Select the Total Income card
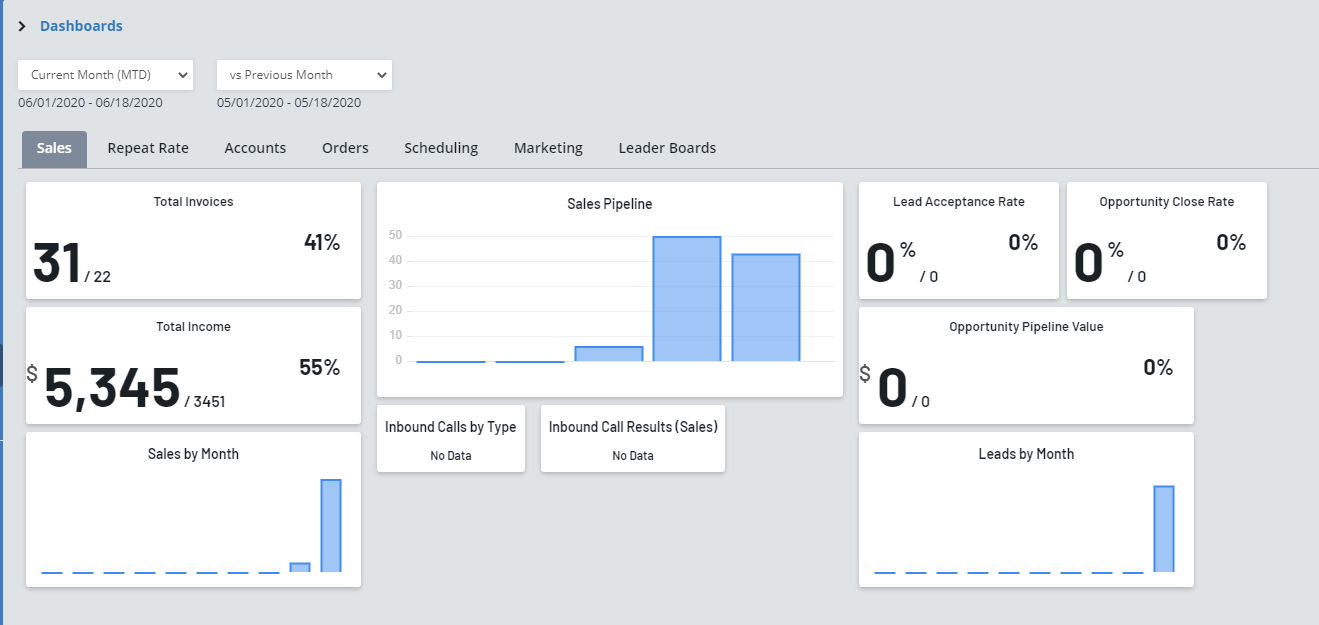This screenshot has width=1319, height=625. 193,366
